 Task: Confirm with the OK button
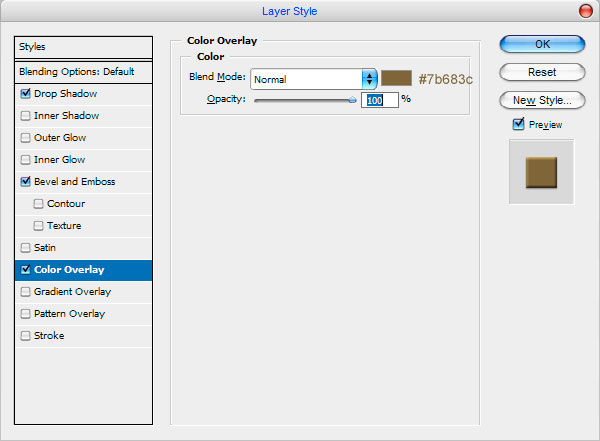[x=542, y=44]
